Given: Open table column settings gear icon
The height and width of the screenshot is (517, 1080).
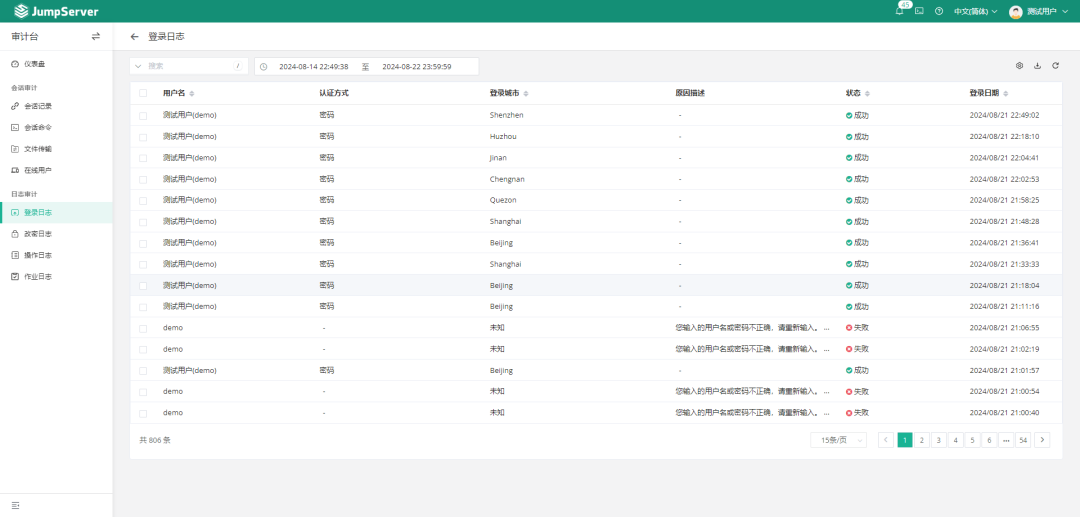Looking at the screenshot, I should point(1019,66).
